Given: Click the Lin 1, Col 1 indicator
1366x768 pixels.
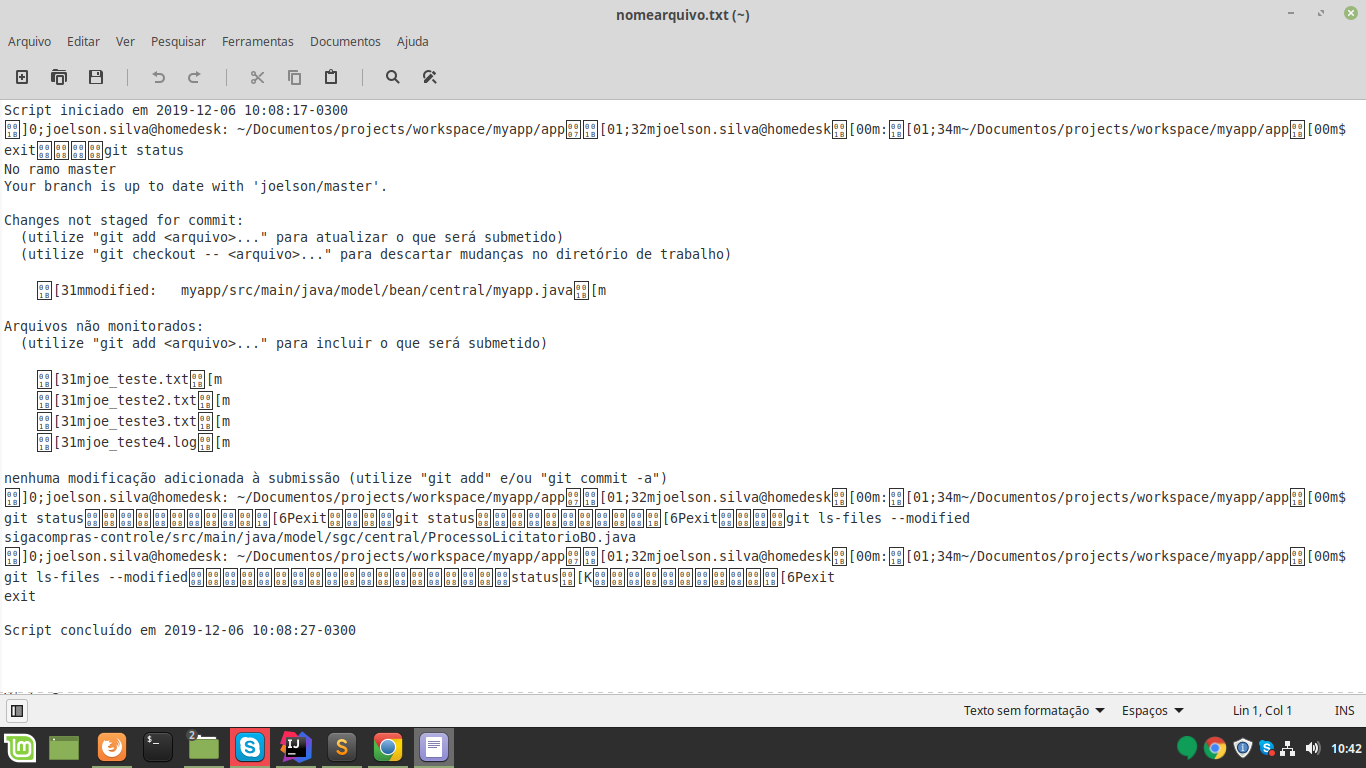Looking at the screenshot, I should click(1262, 711).
